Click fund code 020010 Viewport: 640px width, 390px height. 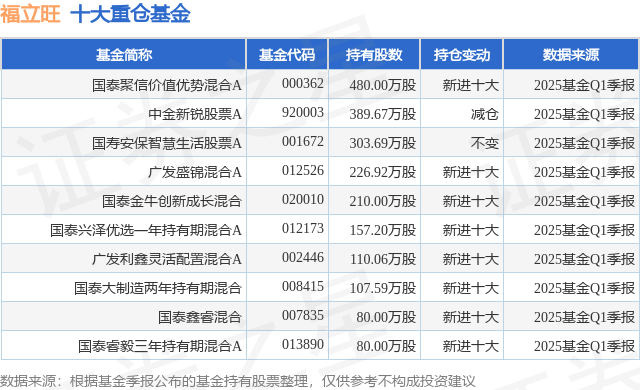[302, 199]
